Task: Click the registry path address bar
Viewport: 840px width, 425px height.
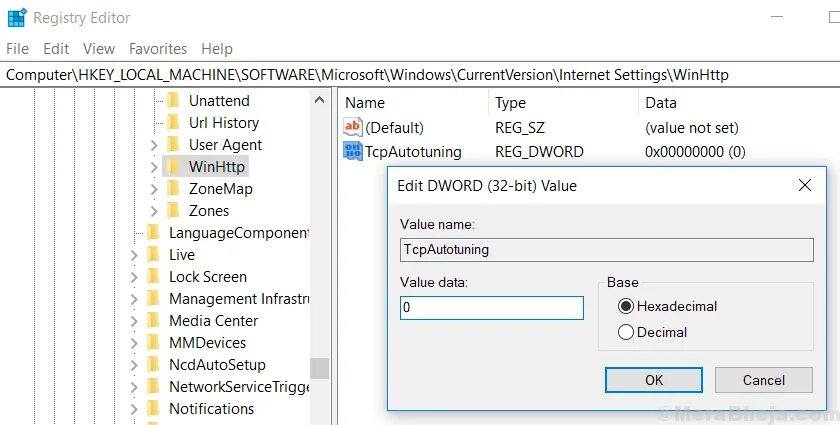Action: click(420, 74)
